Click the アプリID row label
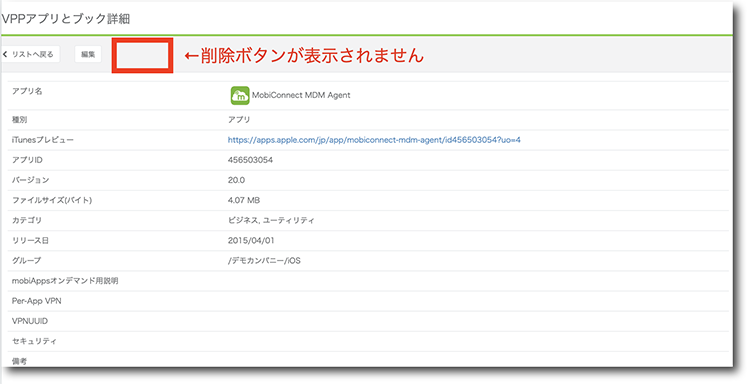The image size is (750, 384). 27,160
